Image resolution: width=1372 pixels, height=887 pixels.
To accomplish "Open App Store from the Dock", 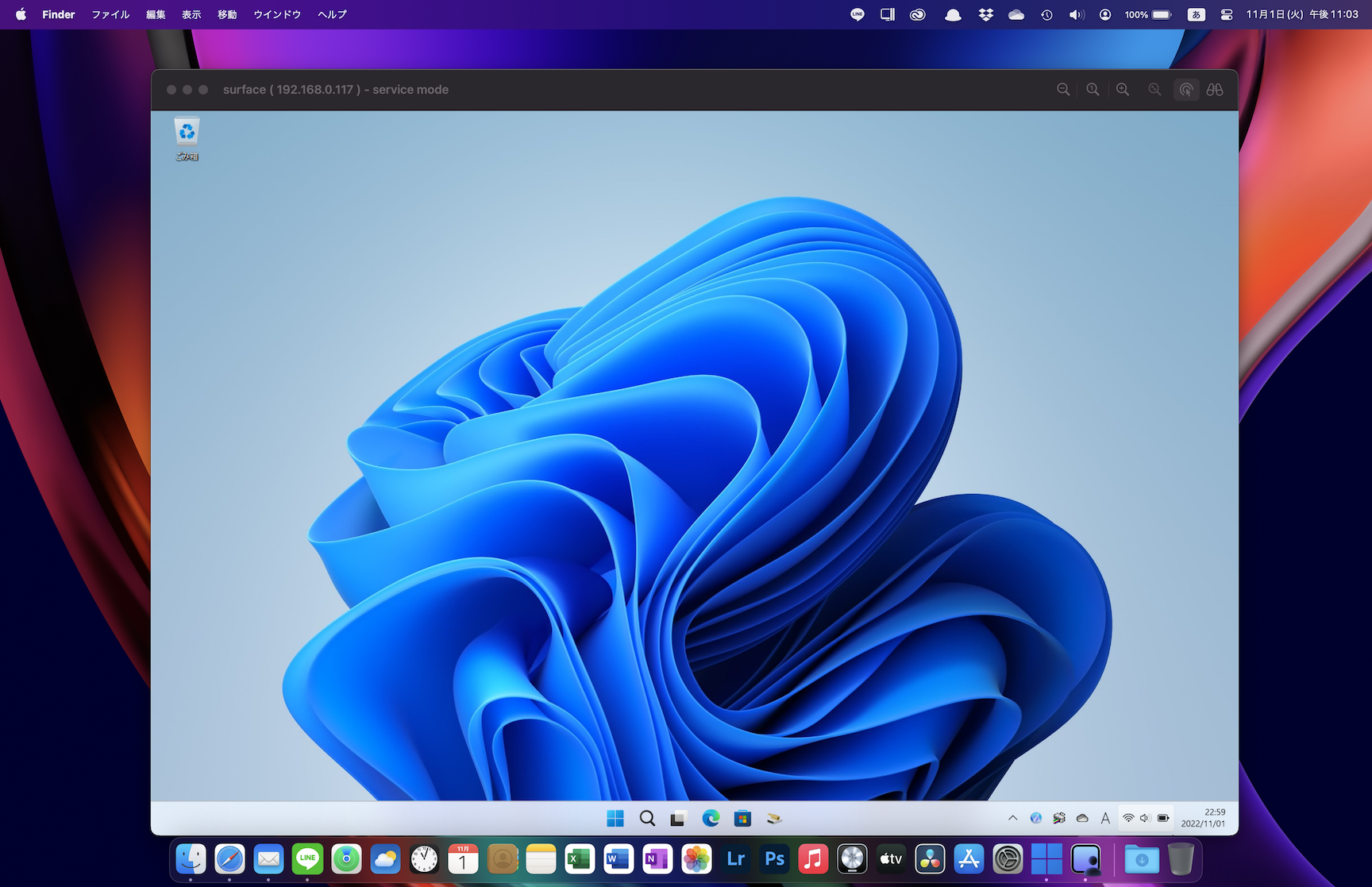I will (969, 858).
